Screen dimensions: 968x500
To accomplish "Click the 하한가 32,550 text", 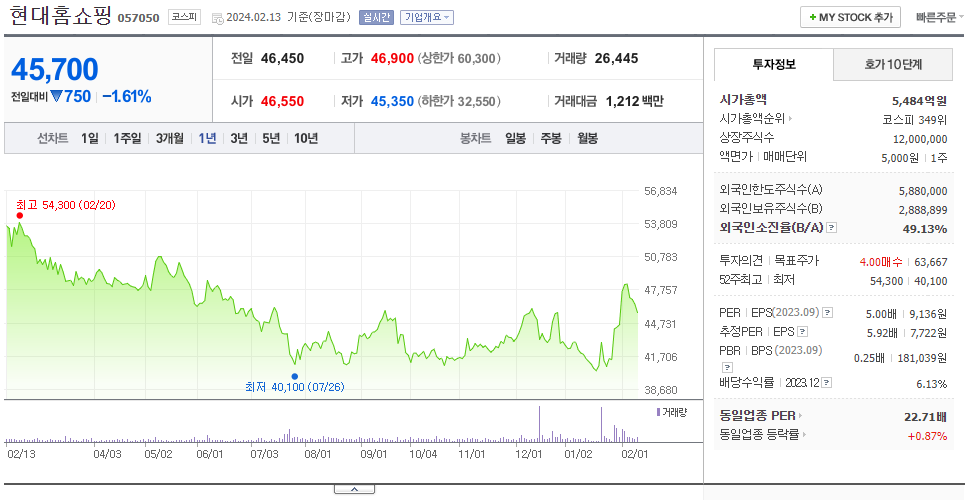I will coord(459,101).
